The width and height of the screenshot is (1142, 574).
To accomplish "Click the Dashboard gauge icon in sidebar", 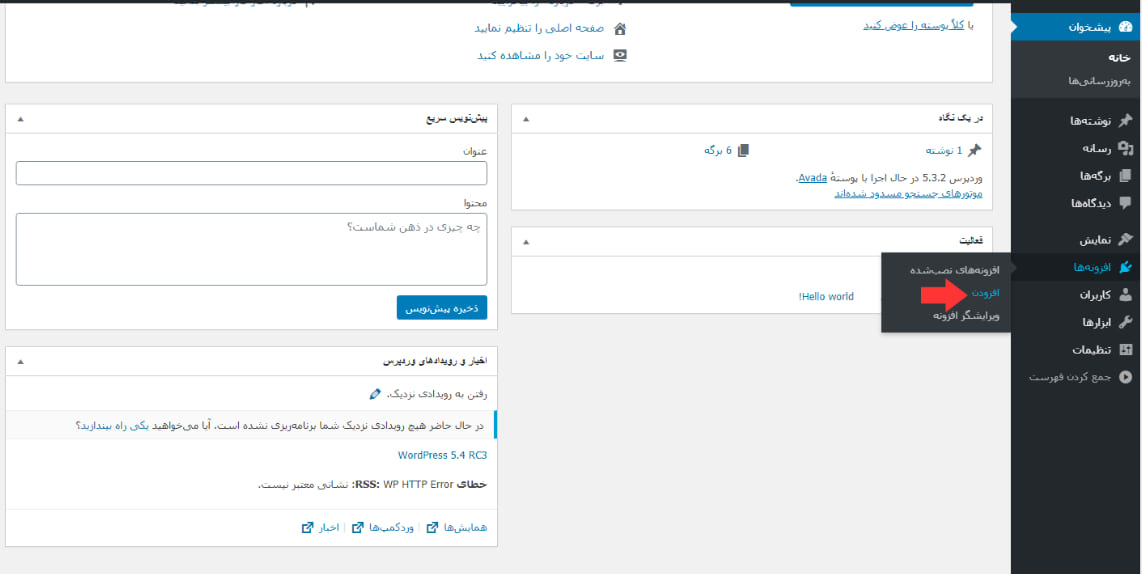I will (x=1125, y=27).
